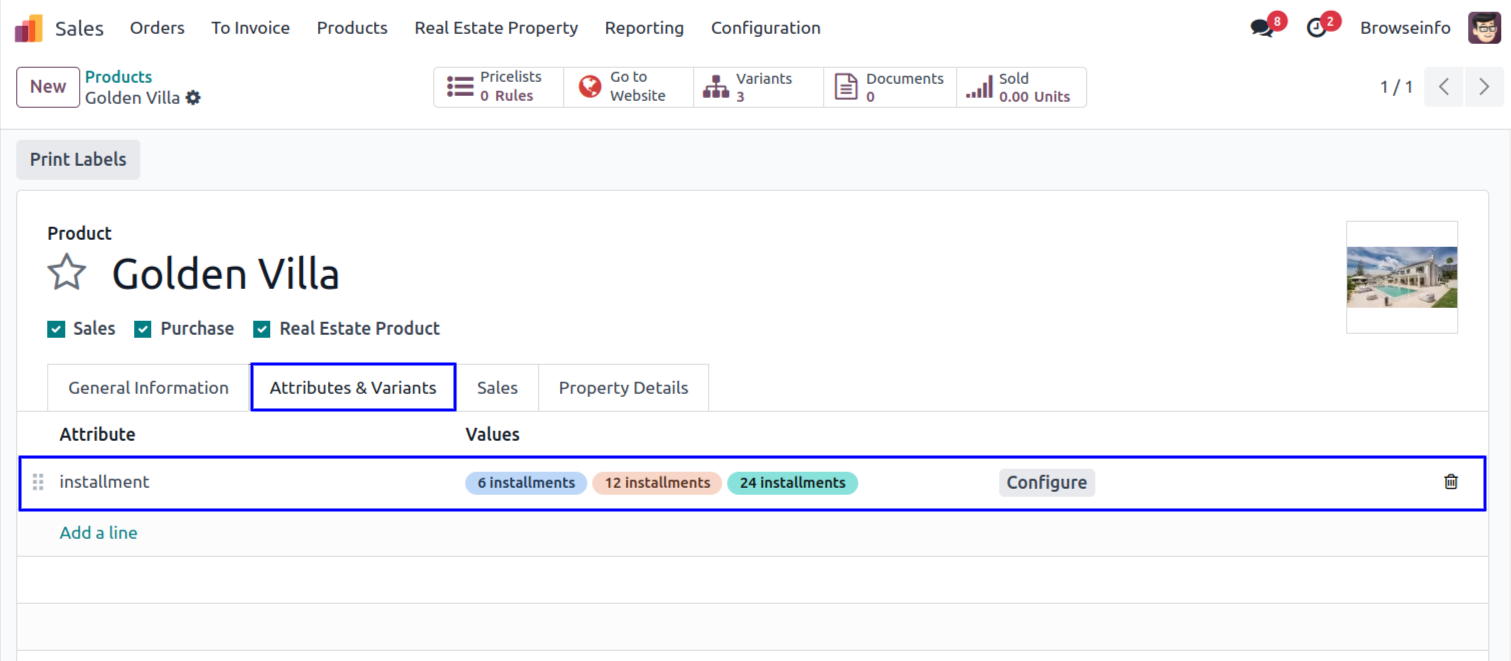
Task: Open the activities clock icon
Action: 1317,28
